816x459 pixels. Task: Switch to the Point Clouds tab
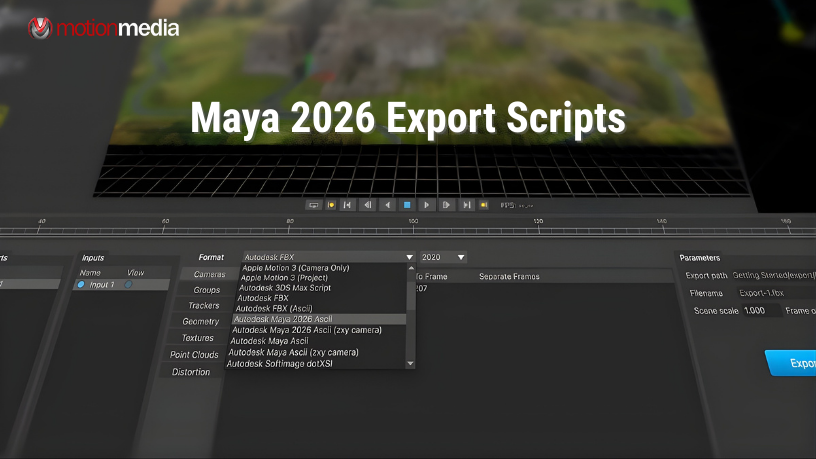(194, 354)
